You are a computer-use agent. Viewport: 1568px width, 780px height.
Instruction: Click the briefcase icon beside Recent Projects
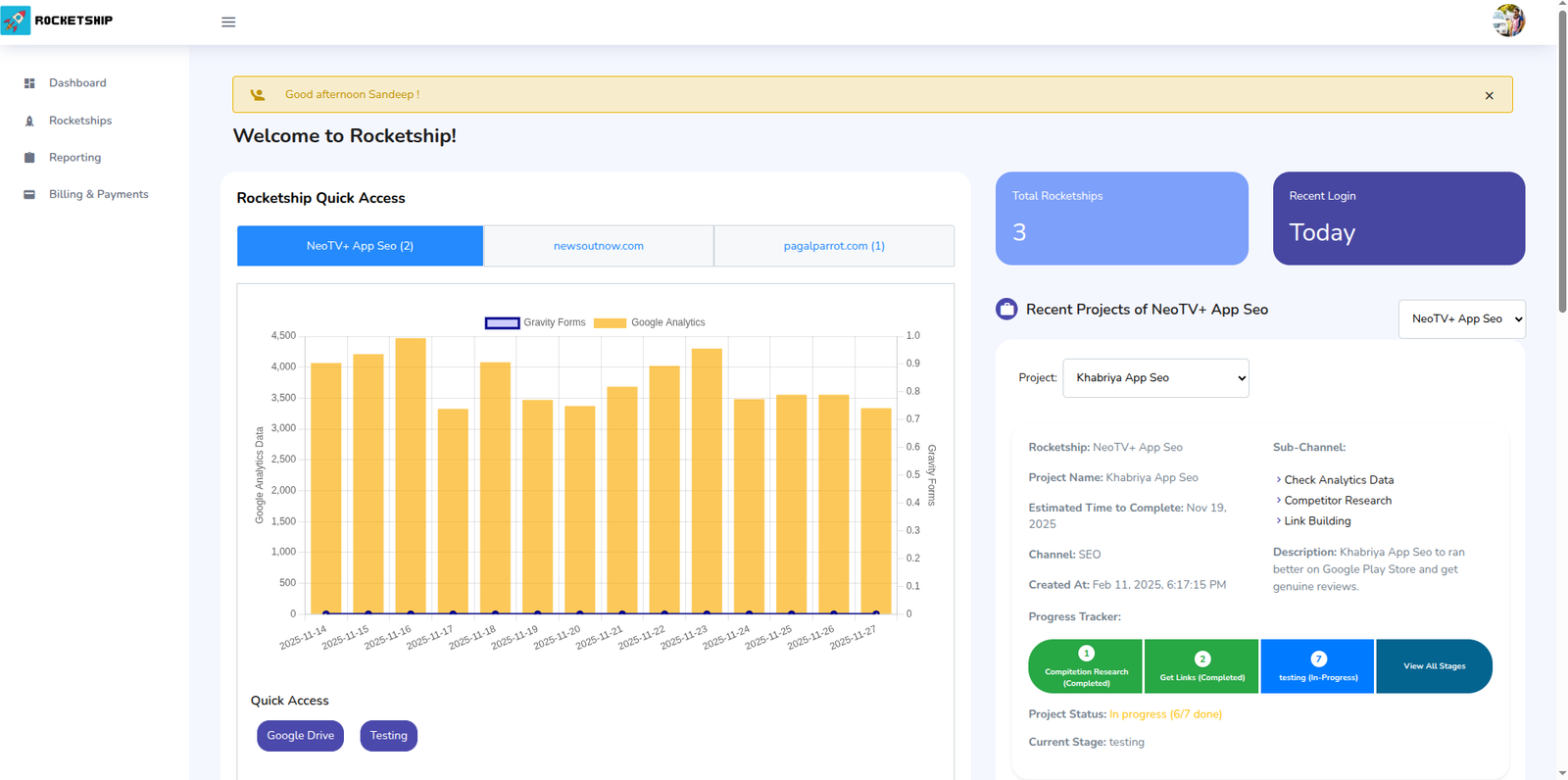(x=1006, y=310)
